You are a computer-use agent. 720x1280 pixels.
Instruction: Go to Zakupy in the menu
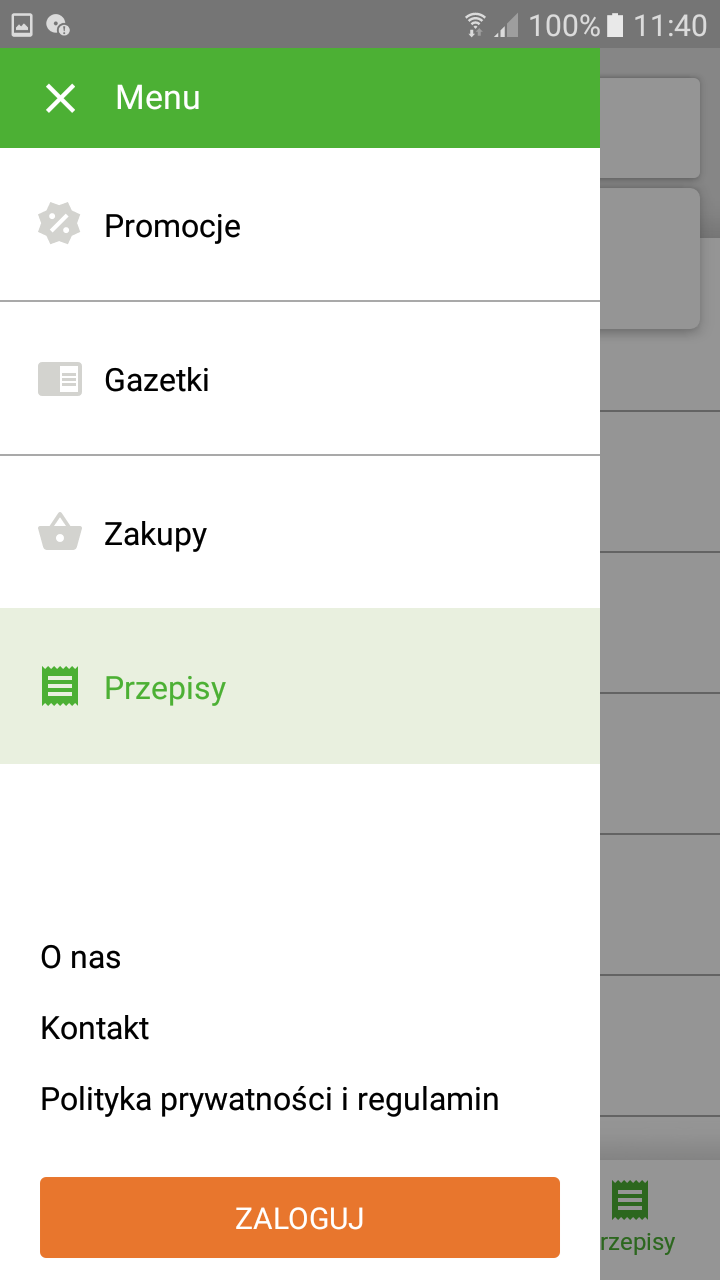click(155, 534)
